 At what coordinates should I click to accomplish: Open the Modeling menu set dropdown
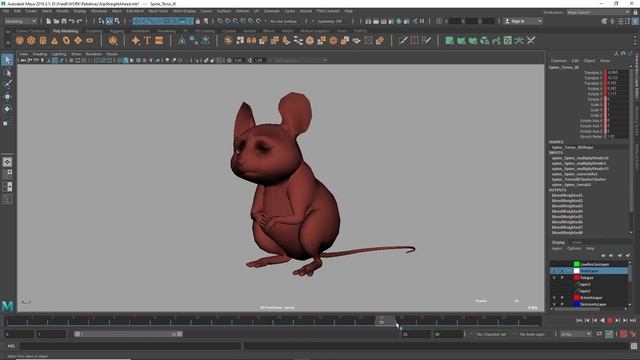coord(20,21)
